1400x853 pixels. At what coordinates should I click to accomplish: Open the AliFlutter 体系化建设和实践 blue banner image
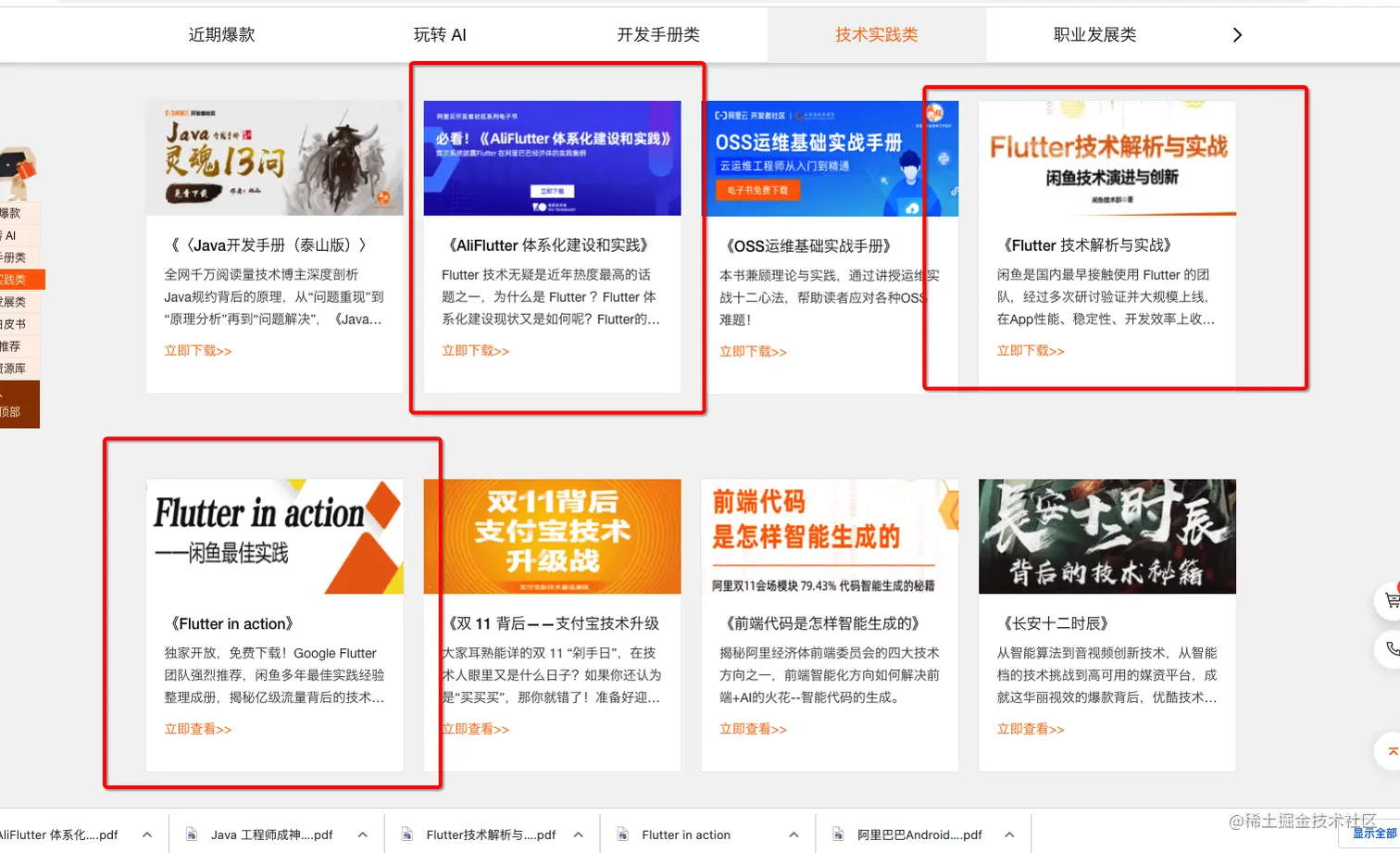pyautogui.click(x=552, y=158)
